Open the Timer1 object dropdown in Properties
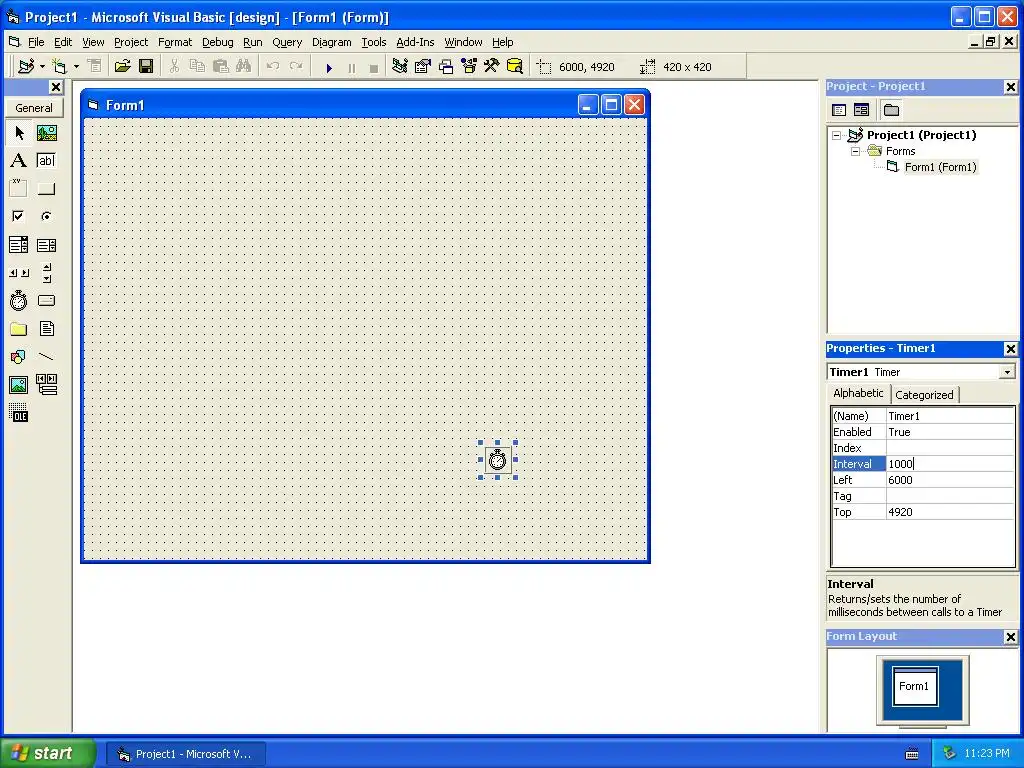1024x768 pixels. [1007, 372]
